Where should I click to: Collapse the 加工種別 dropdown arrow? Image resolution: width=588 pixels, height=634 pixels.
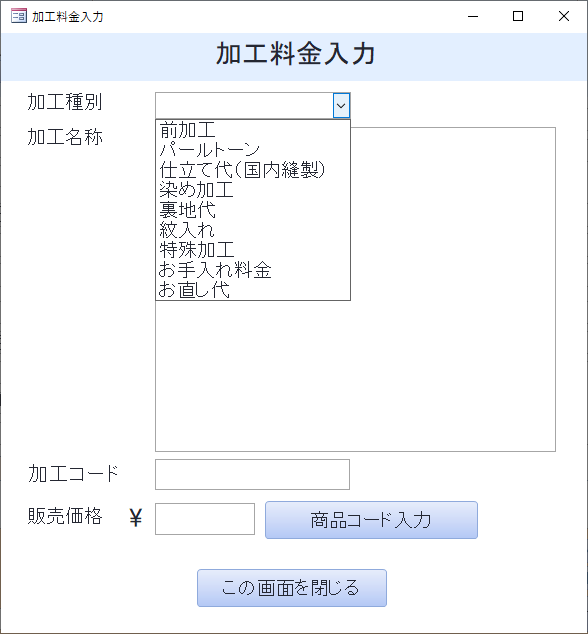tap(341, 106)
